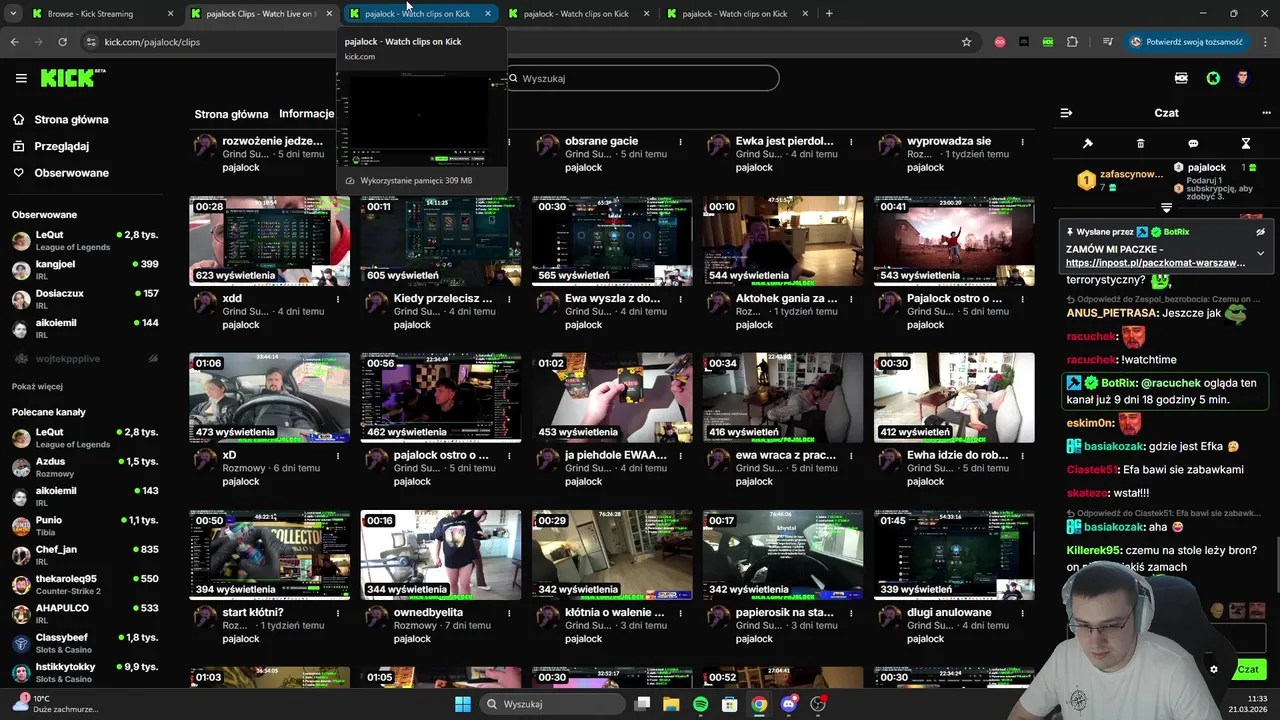Open LeQut channel under Obserwowane
Image resolution: width=1280 pixels, height=720 pixels.
tap(85, 240)
